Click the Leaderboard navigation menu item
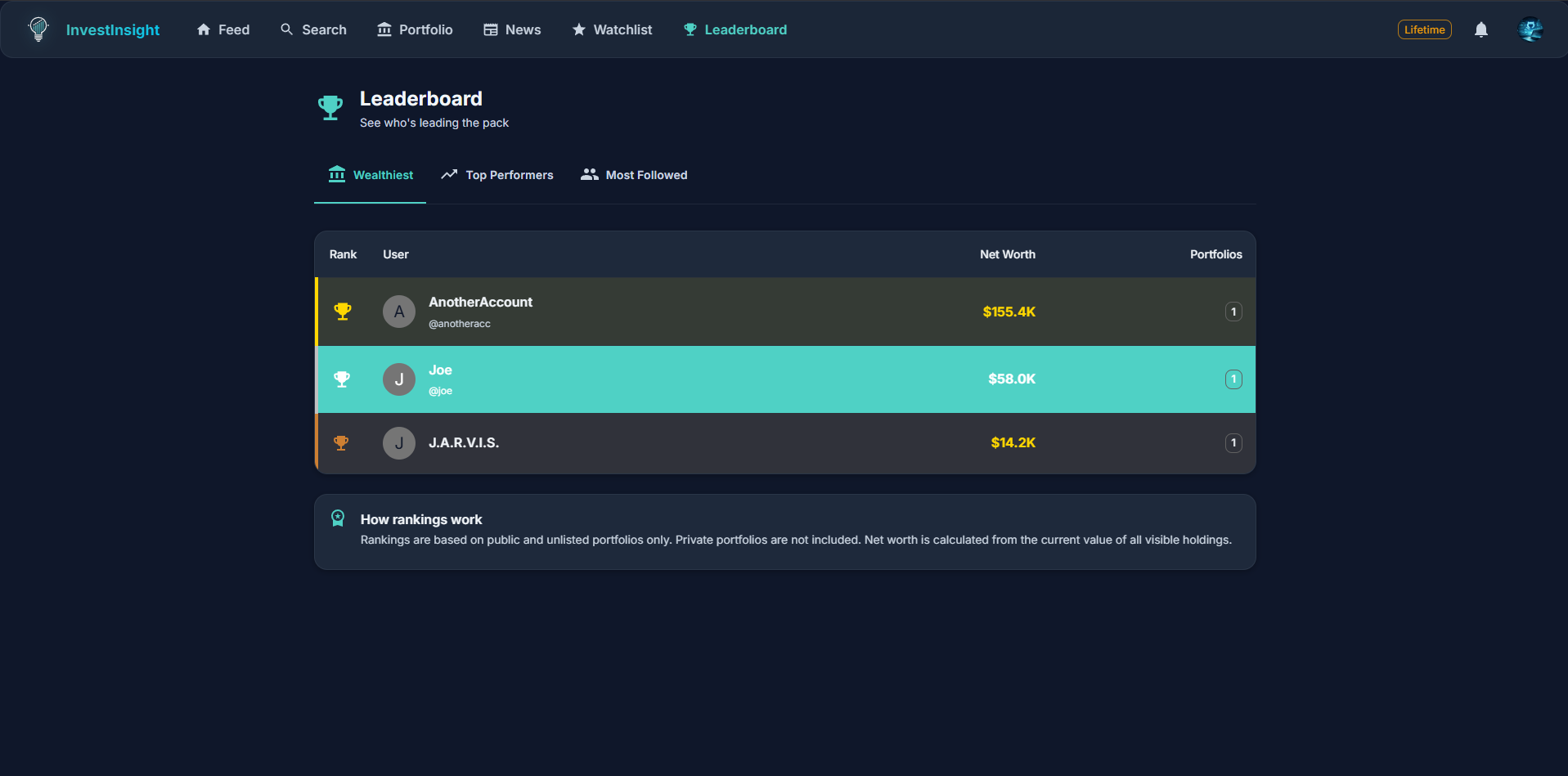 (x=734, y=29)
